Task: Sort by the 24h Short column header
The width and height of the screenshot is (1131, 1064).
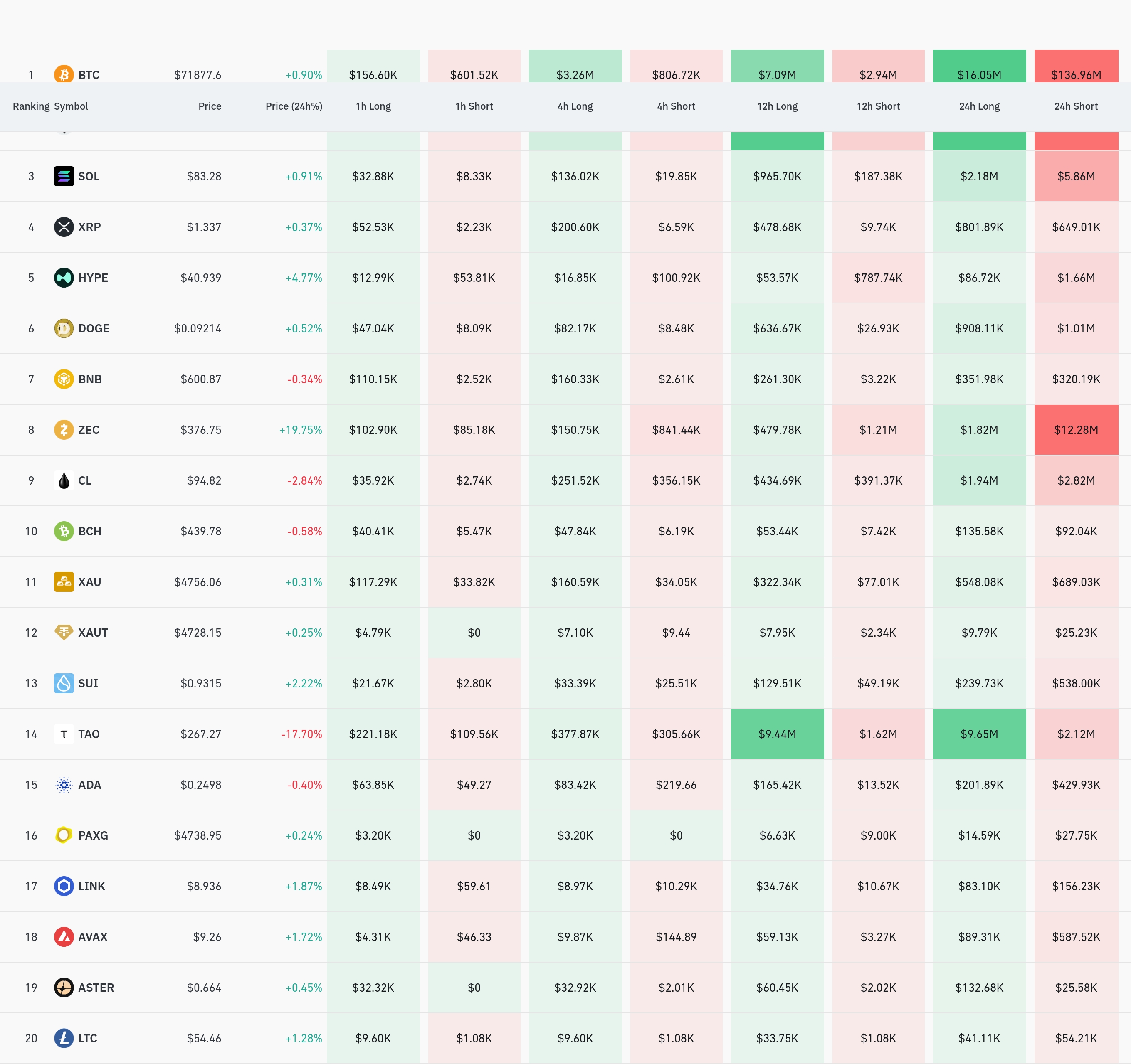Action: (1075, 106)
